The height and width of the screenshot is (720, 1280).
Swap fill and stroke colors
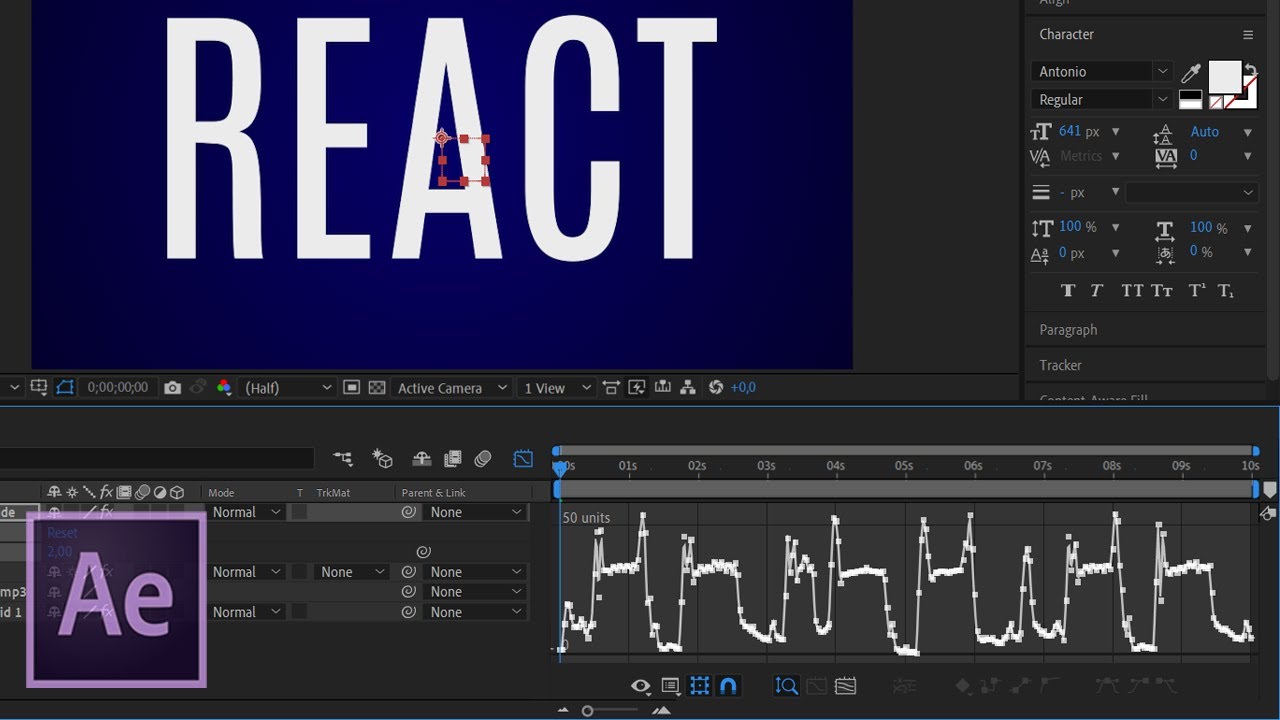point(1250,70)
